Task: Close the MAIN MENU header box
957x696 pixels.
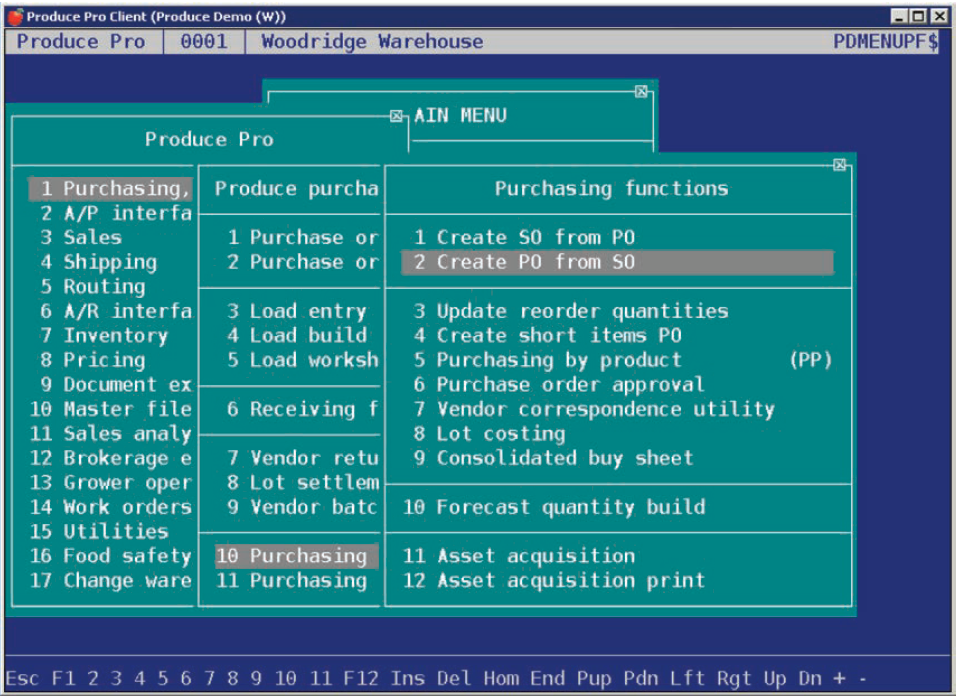Action: [x=641, y=92]
